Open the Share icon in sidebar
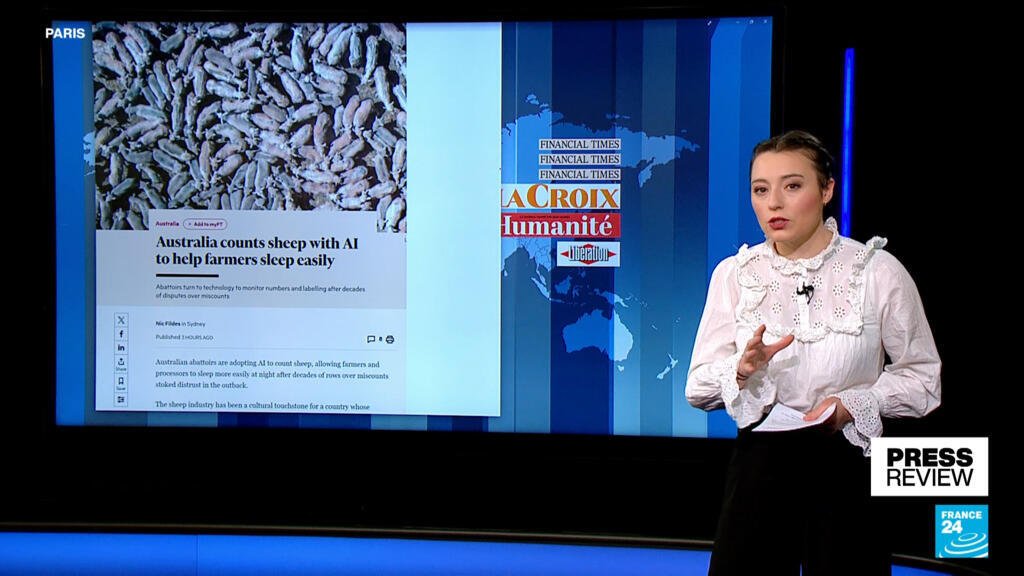Image resolution: width=1024 pixels, height=576 pixels. tap(121, 364)
